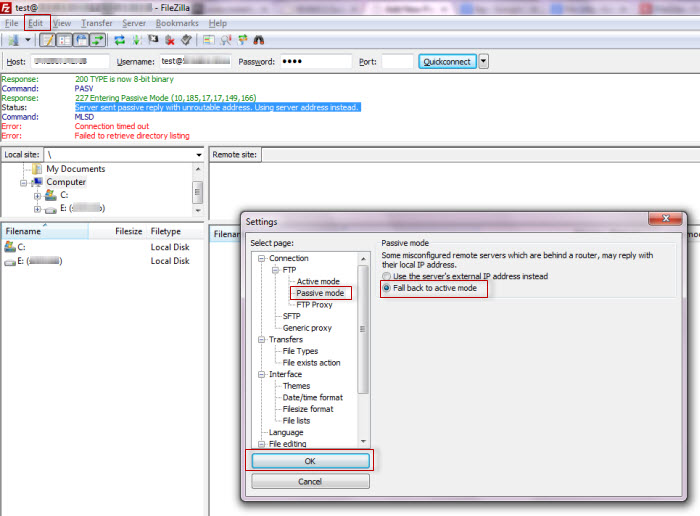Select Active mode settings page
Screen dimensions: 700x516
point(318,282)
